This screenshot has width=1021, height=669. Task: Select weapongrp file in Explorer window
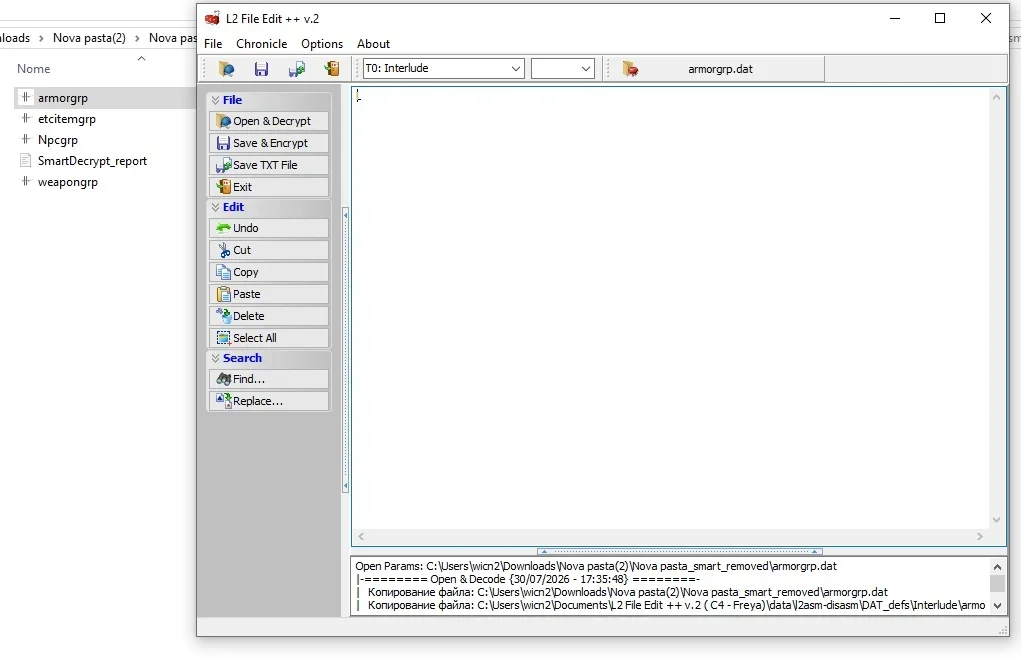68,182
